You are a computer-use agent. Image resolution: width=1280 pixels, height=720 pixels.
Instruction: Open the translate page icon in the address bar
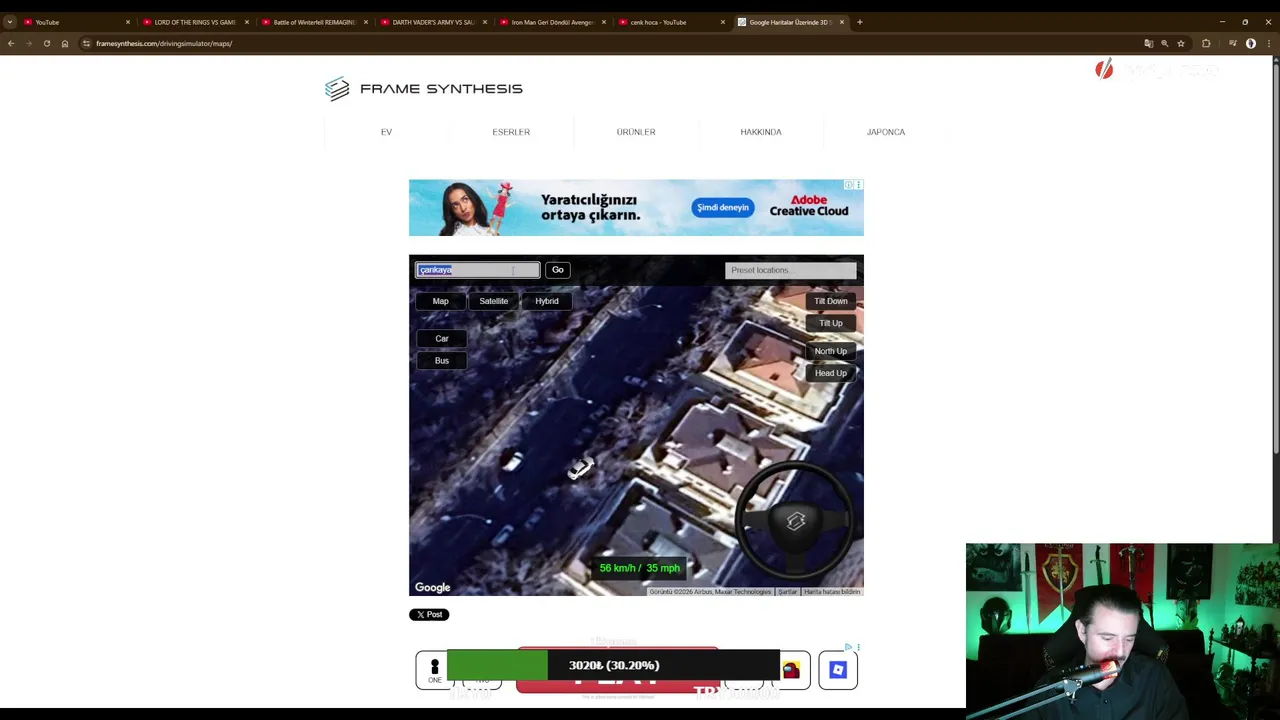[x=1149, y=43]
